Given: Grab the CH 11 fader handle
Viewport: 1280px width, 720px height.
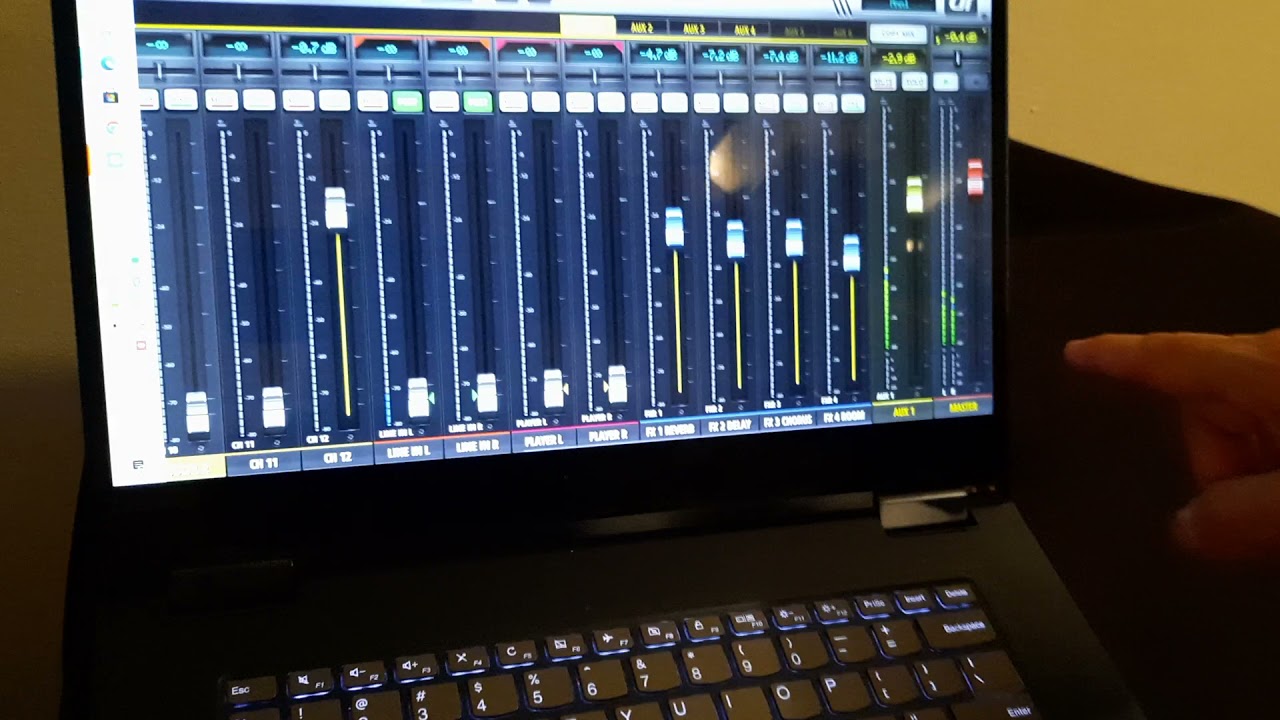Looking at the screenshot, I should (x=273, y=408).
